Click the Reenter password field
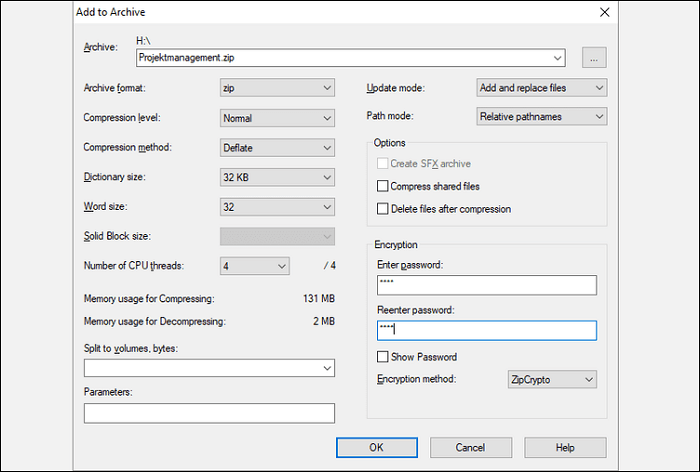 (487, 330)
